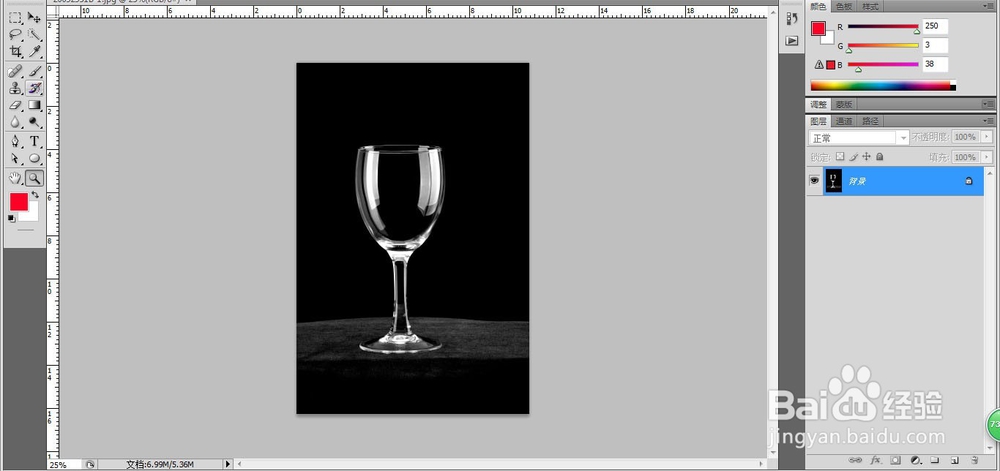Select the Path Selection tool
This screenshot has width=1000, height=471.
pos(16,158)
